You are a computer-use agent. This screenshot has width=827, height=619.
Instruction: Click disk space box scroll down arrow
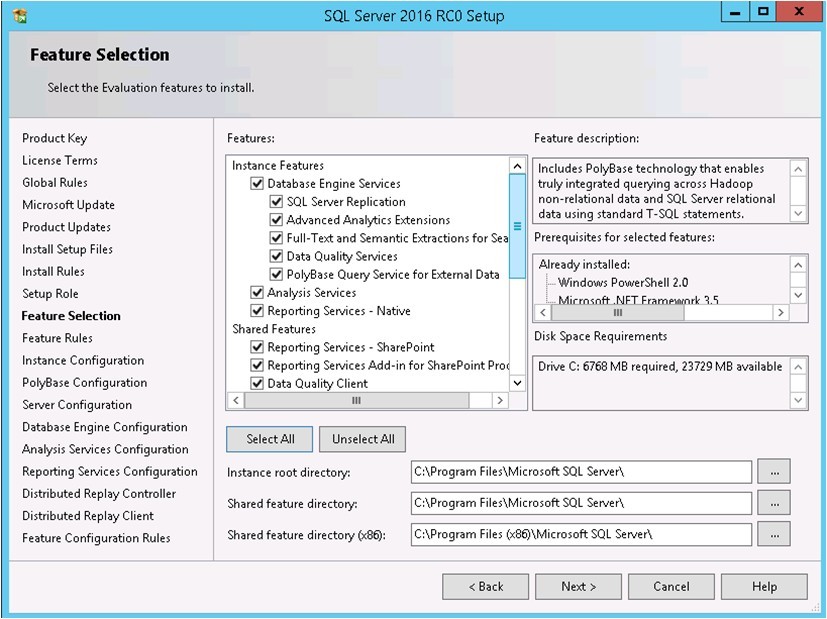coord(798,401)
